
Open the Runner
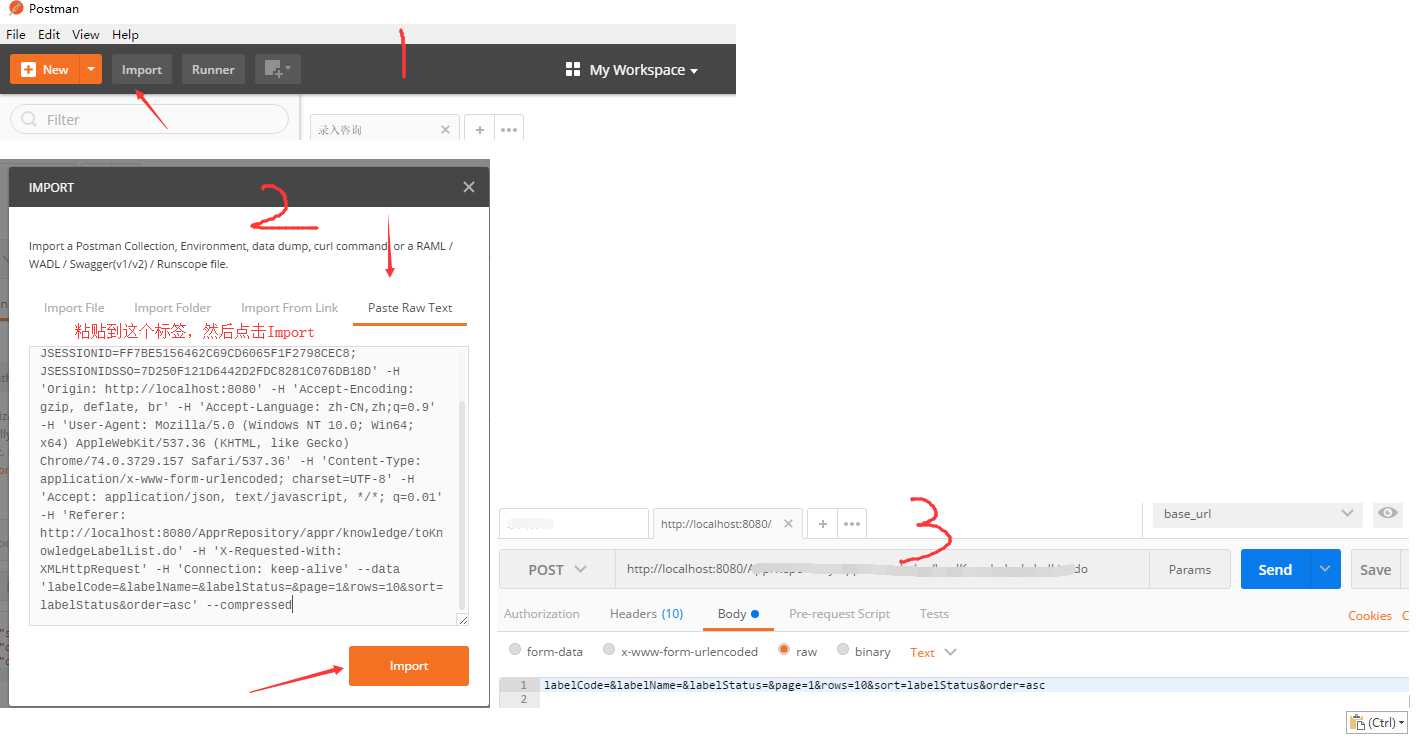pyautogui.click(x=213, y=70)
